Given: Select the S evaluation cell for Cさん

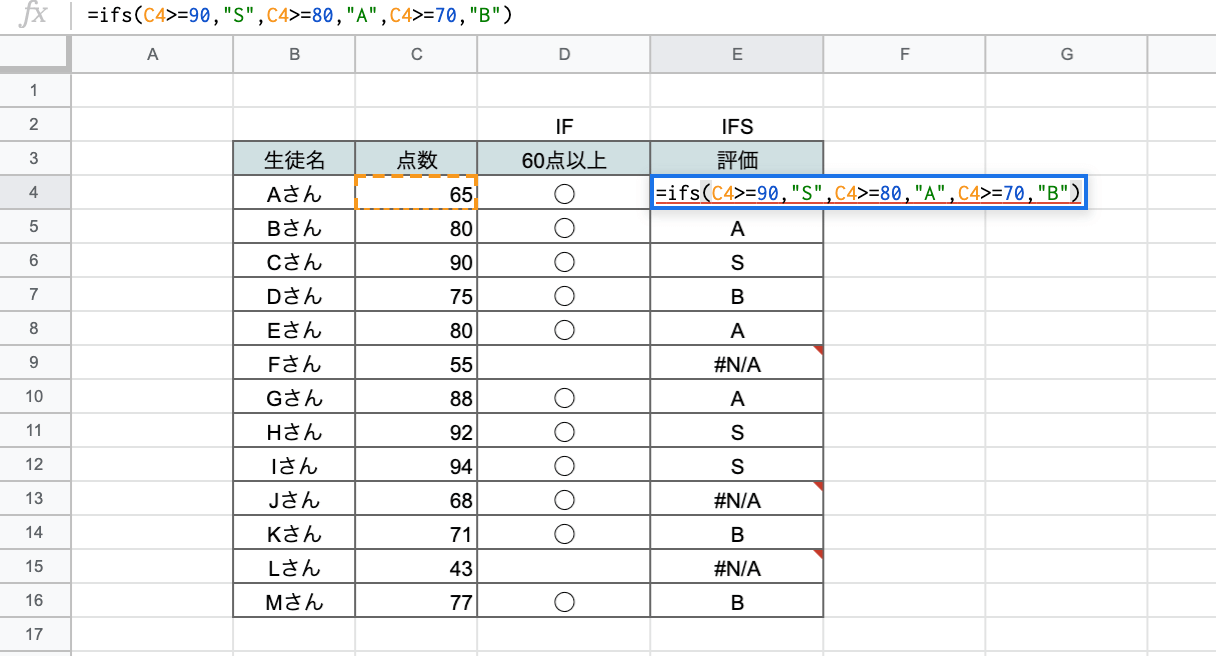Looking at the screenshot, I should [736, 261].
